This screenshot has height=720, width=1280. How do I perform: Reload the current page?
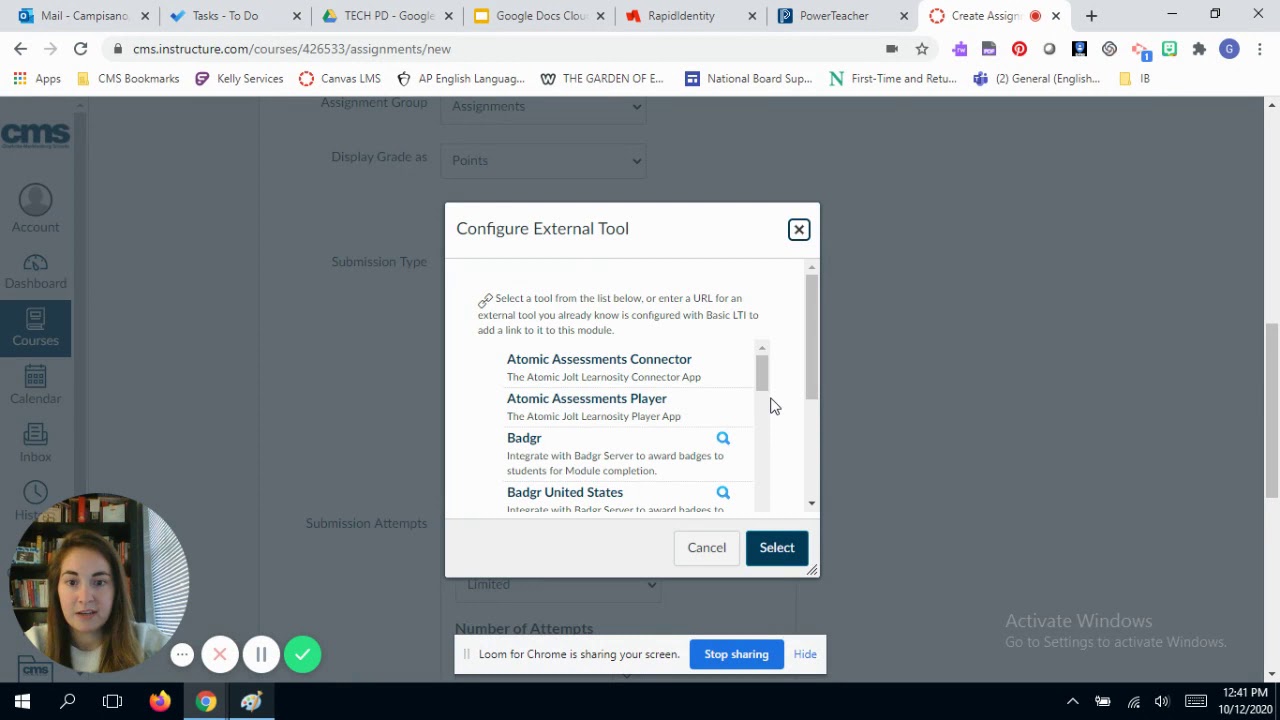pos(80,49)
